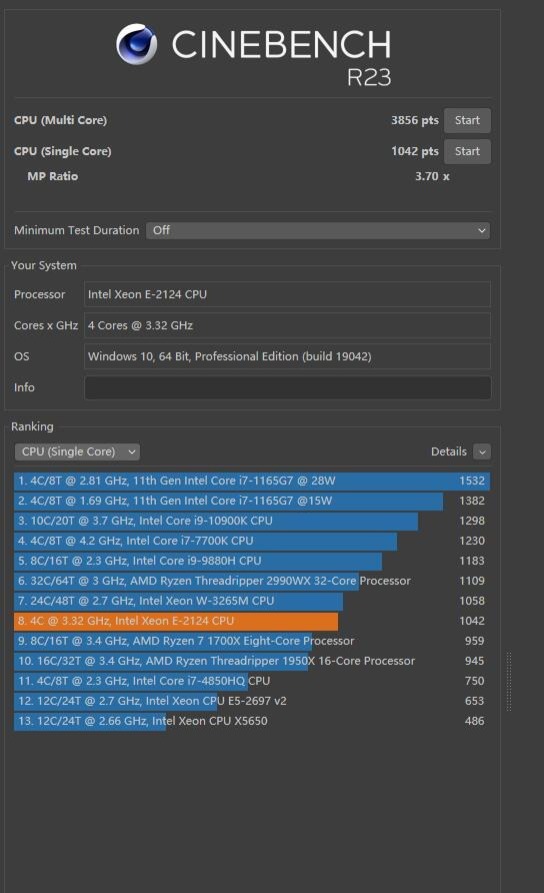Viewport: 544px width, 893px height.
Task: Click the Ranking section heading
Action: pyautogui.click(x=32, y=426)
